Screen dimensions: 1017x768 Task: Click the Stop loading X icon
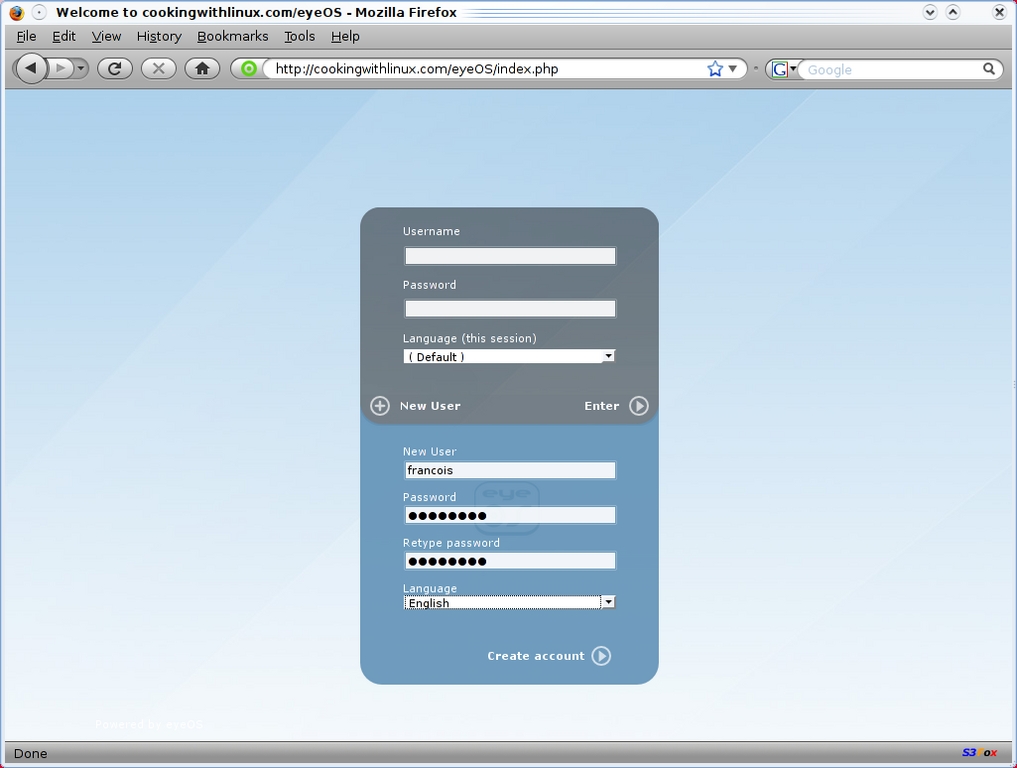tap(158, 68)
